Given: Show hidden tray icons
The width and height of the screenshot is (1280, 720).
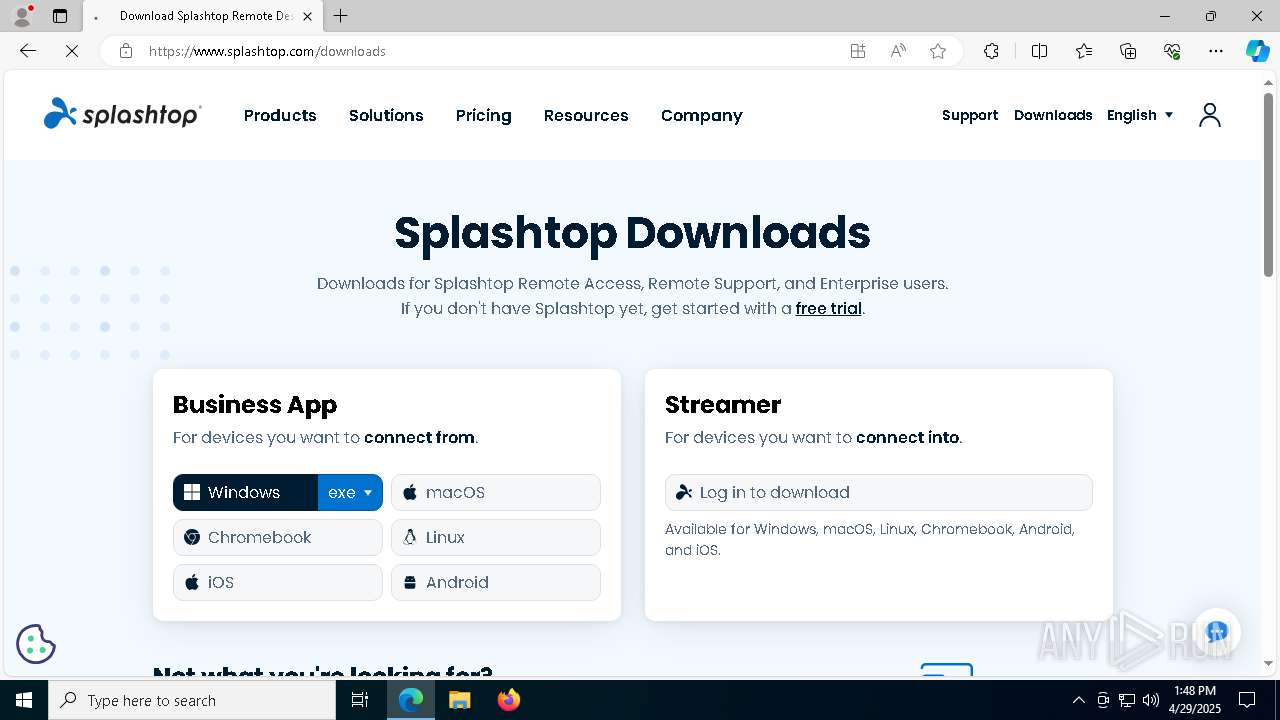Looking at the screenshot, I should tap(1078, 700).
